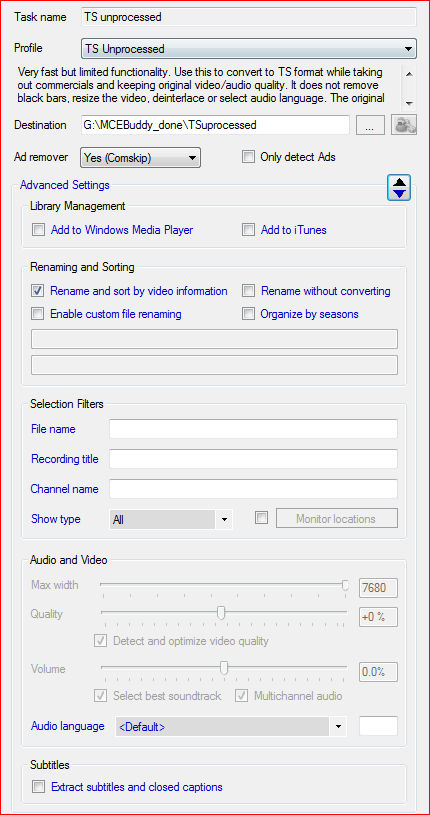Screen dimensions: 430x815
Task: Open the Audio language dropdown
Action: 231,726
